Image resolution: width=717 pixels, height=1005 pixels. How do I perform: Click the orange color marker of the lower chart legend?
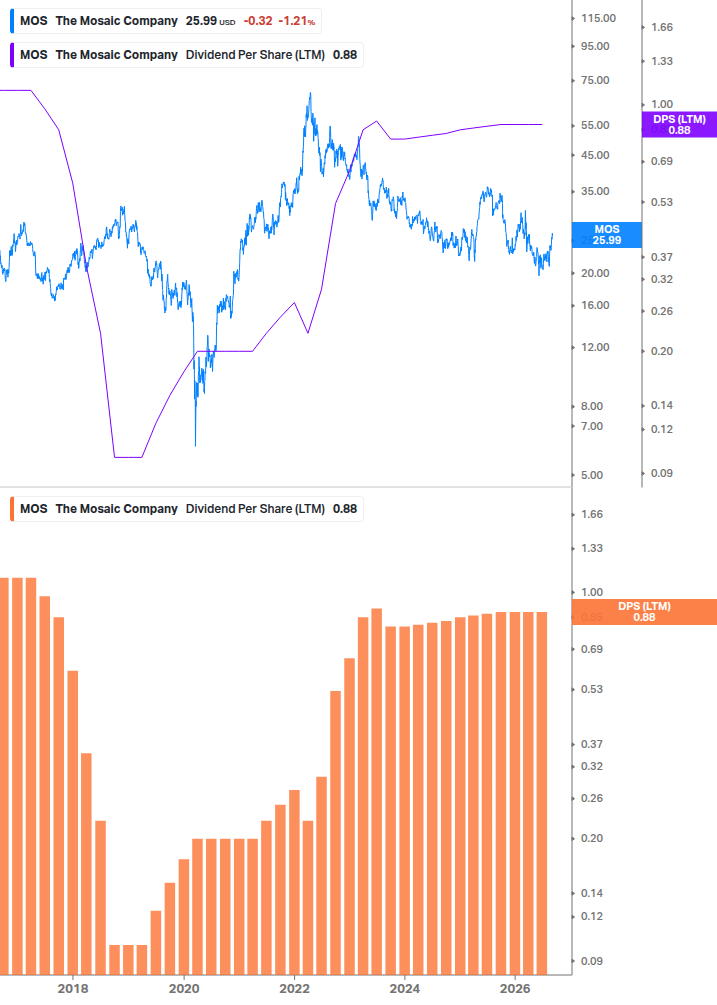coord(12,509)
